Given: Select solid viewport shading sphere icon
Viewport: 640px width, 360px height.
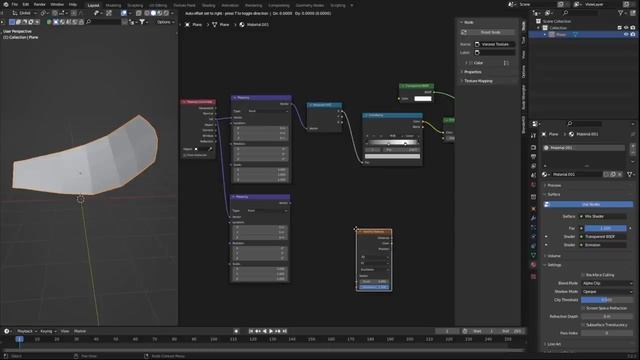Looking at the screenshot, I should (x=153, y=13).
